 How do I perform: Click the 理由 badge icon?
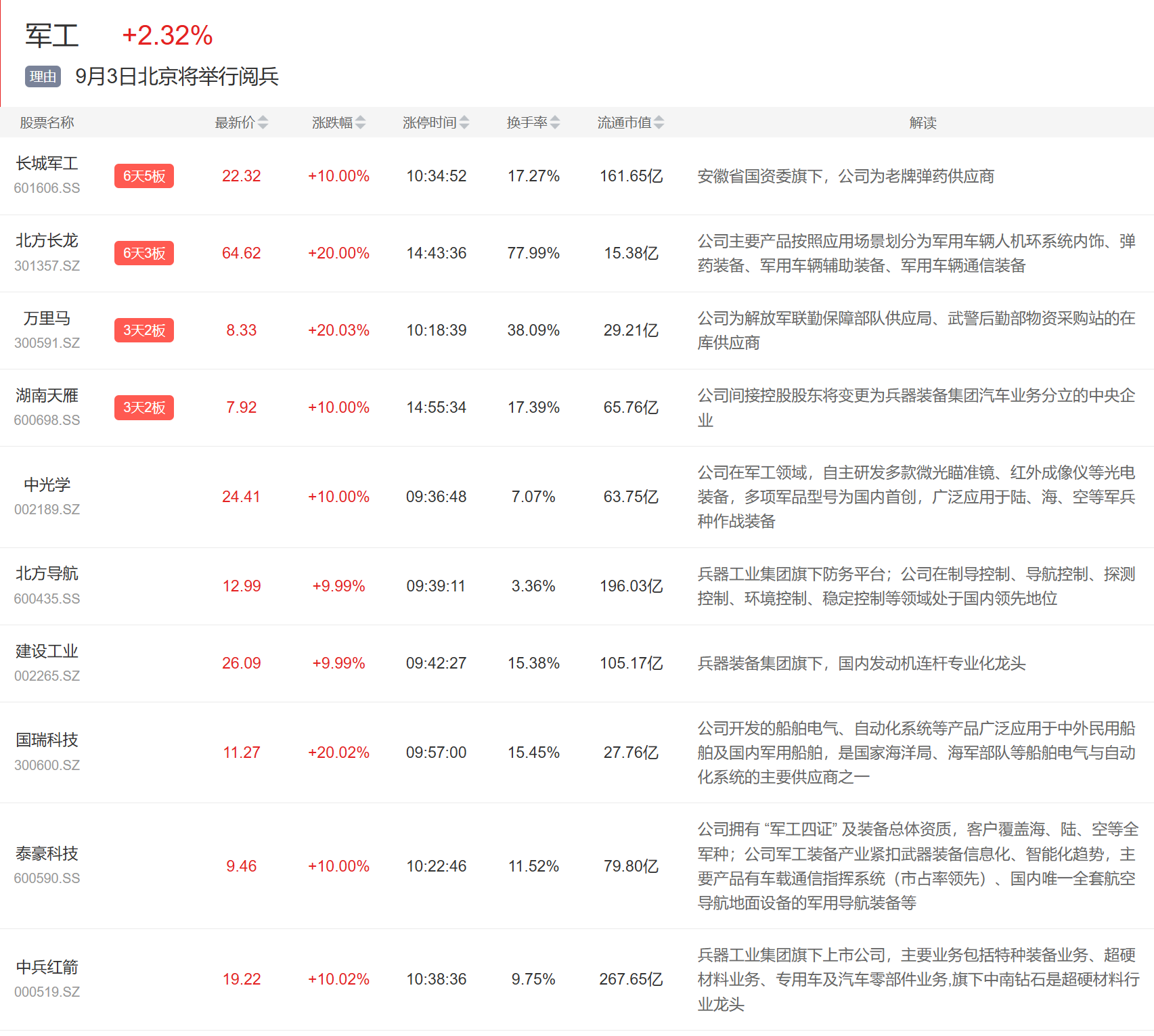pyautogui.click(x=43, y=76)
